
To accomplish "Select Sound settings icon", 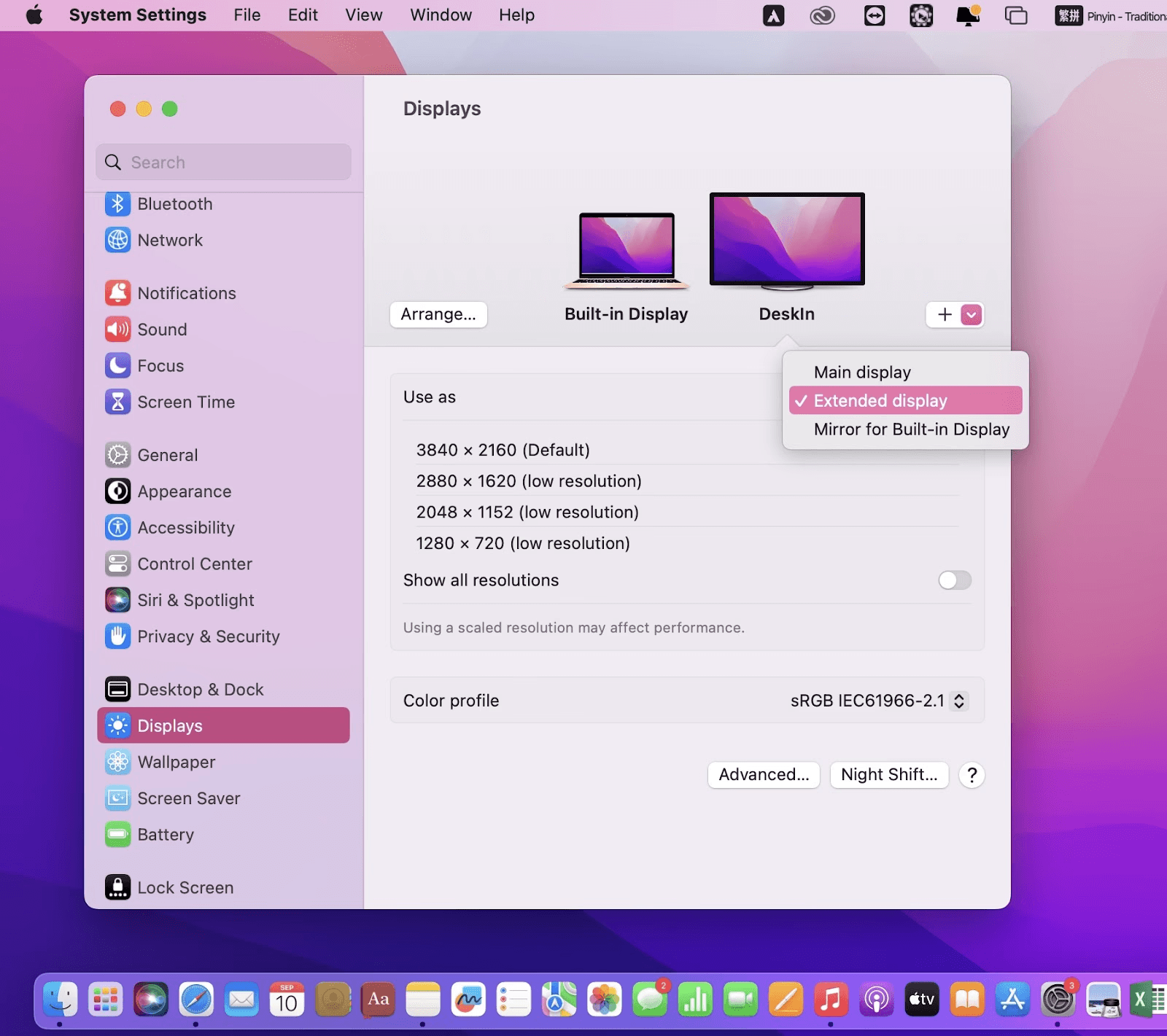I will coord(117,330).
